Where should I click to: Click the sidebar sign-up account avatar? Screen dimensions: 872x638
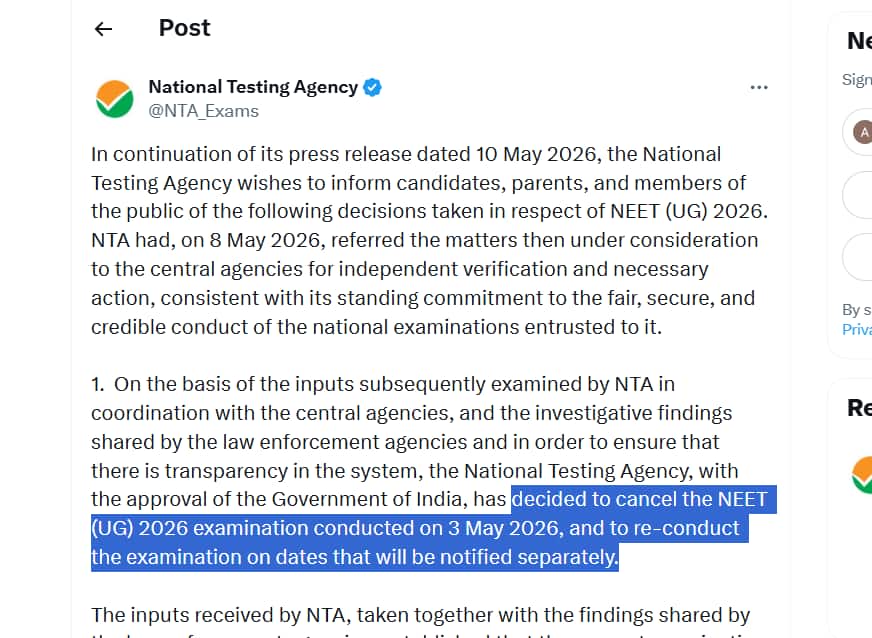863,132
